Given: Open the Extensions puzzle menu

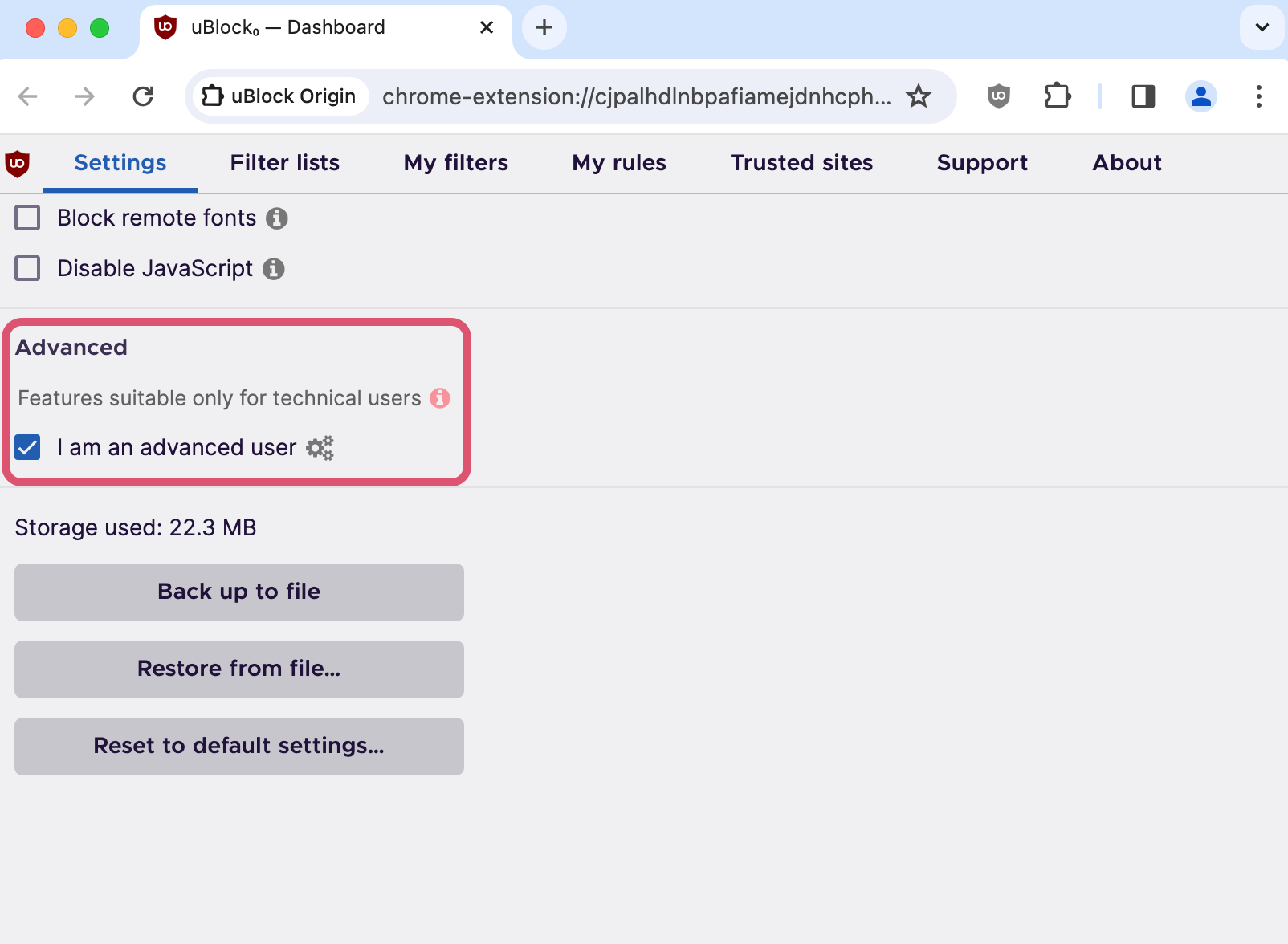Looking at the screenshot, I should point(1058,96).
